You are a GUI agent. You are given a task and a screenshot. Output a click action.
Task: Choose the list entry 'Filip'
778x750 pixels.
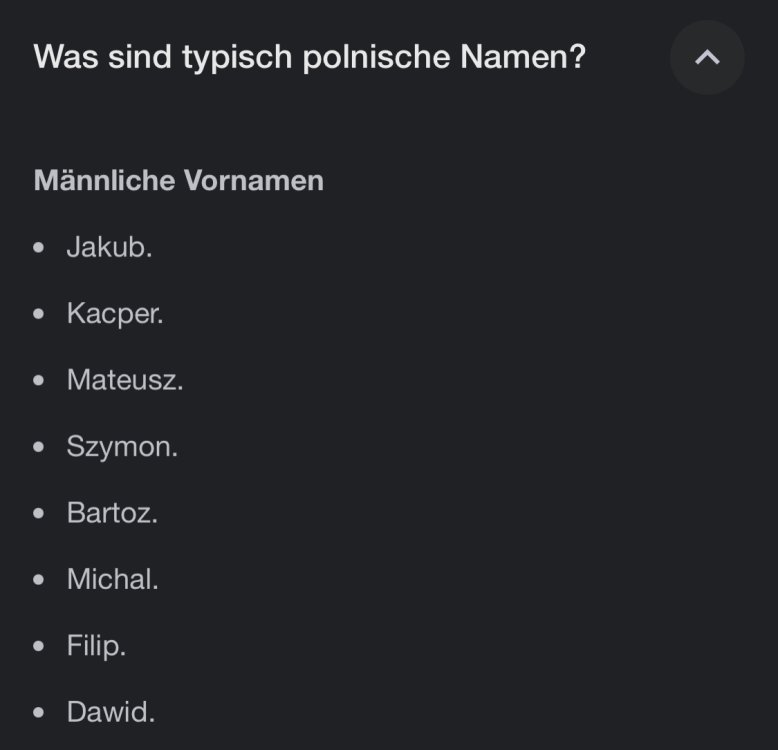tap(95, 646)
